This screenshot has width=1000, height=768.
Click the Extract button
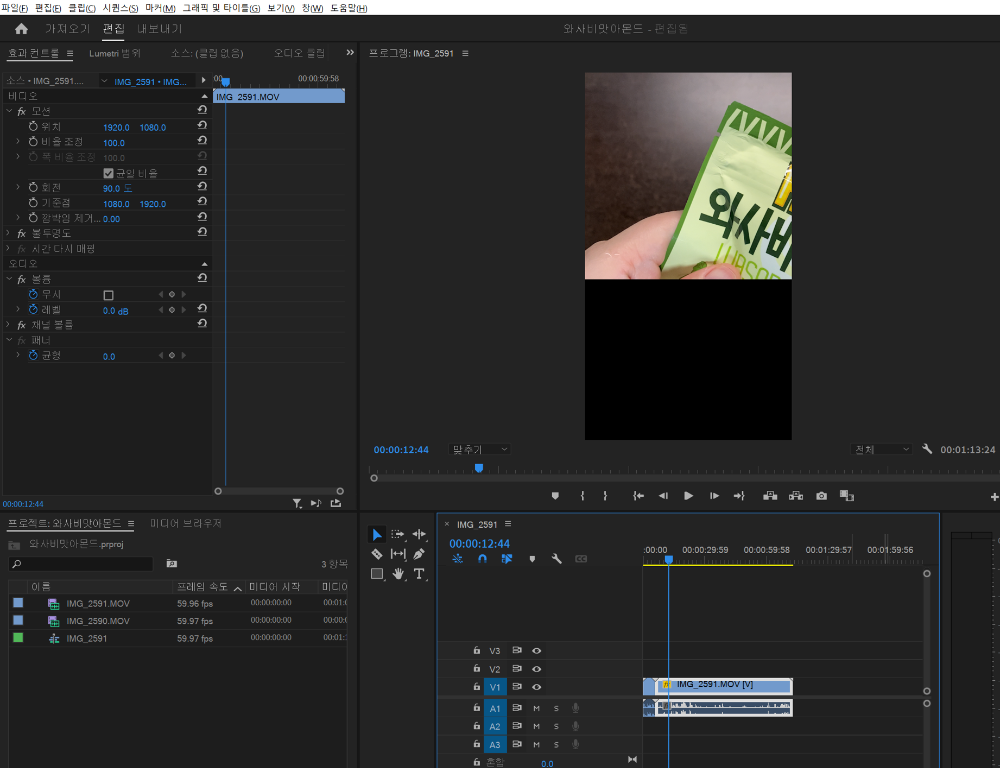796,496
